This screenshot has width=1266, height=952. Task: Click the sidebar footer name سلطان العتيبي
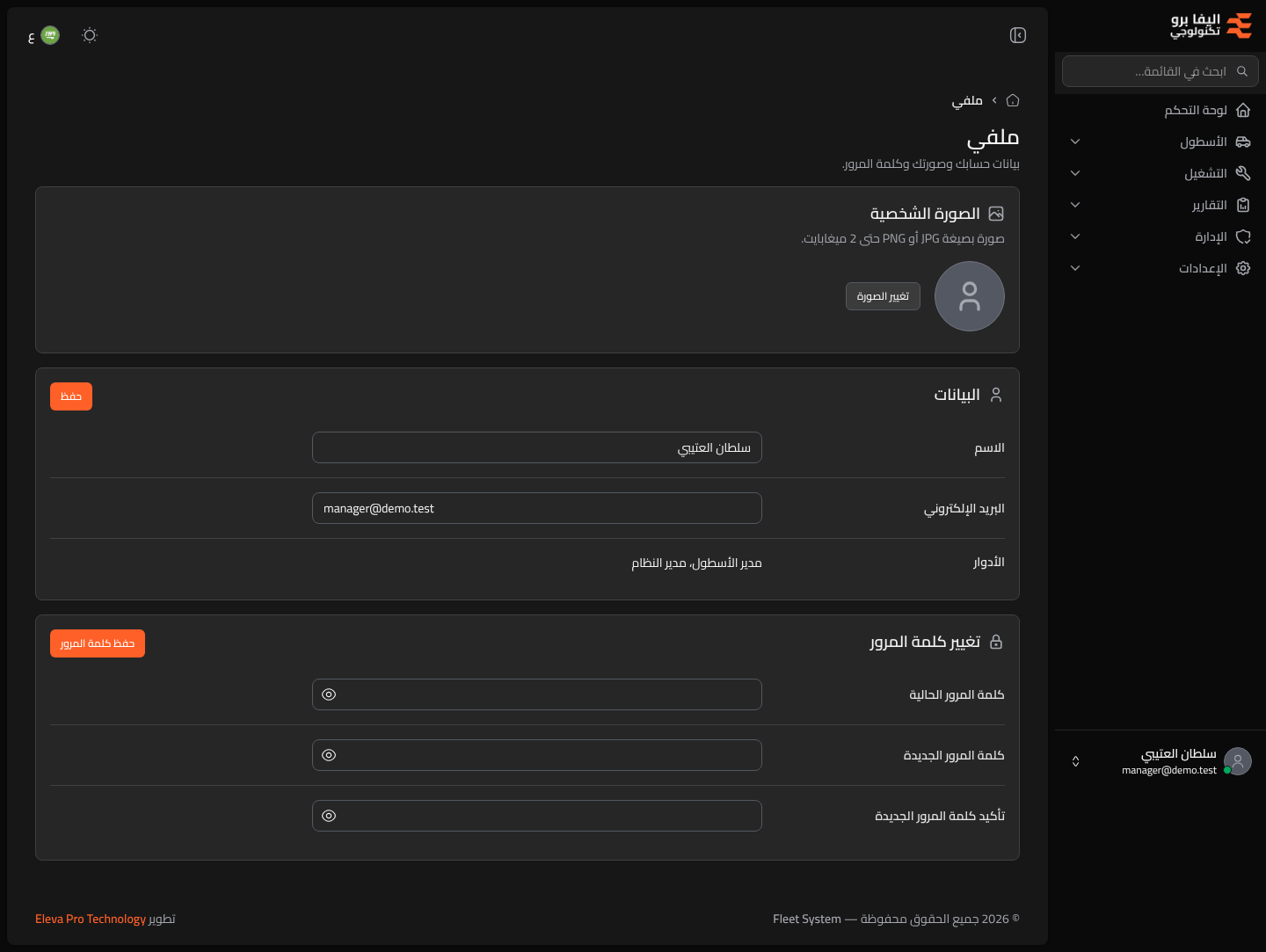pyautogui.click(x=1179, y=754)
